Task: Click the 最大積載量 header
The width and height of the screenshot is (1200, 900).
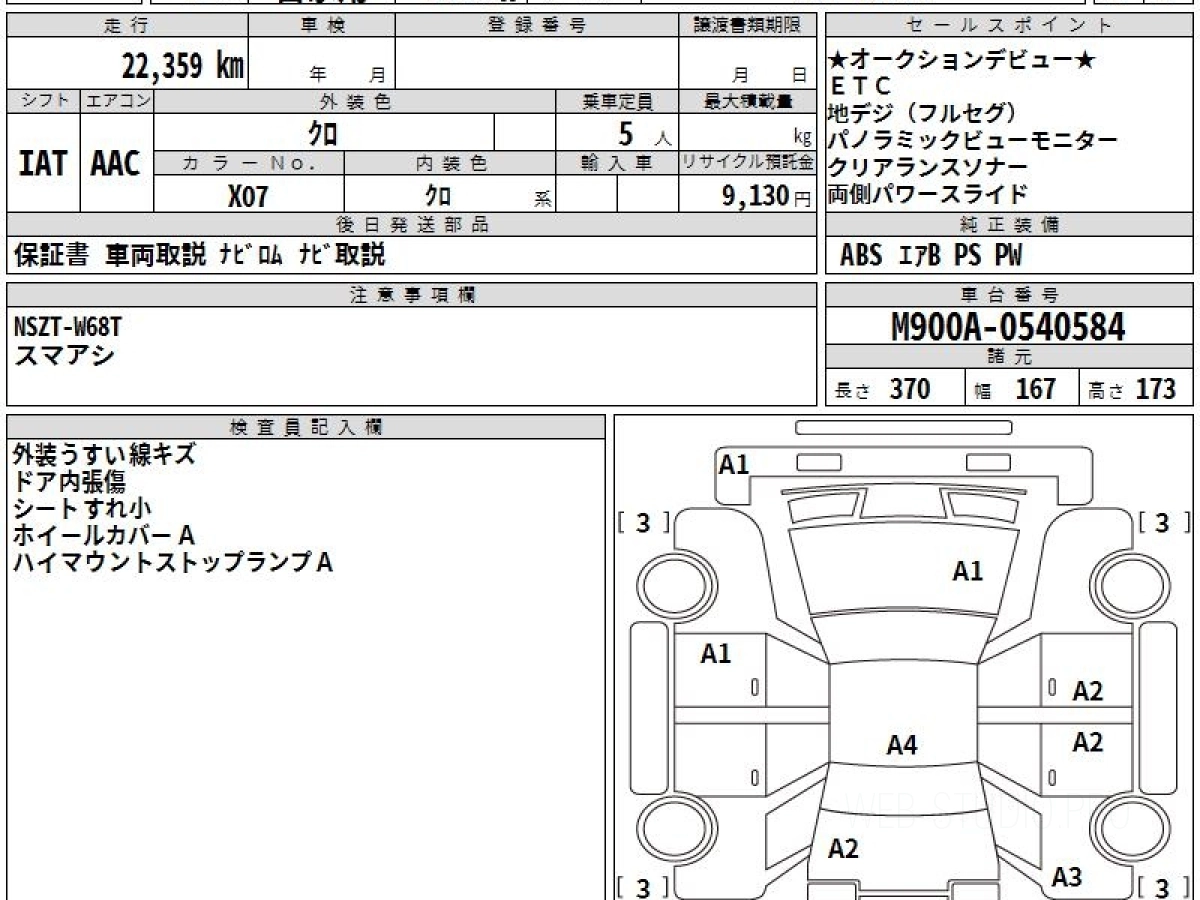Action: (748, 101)
